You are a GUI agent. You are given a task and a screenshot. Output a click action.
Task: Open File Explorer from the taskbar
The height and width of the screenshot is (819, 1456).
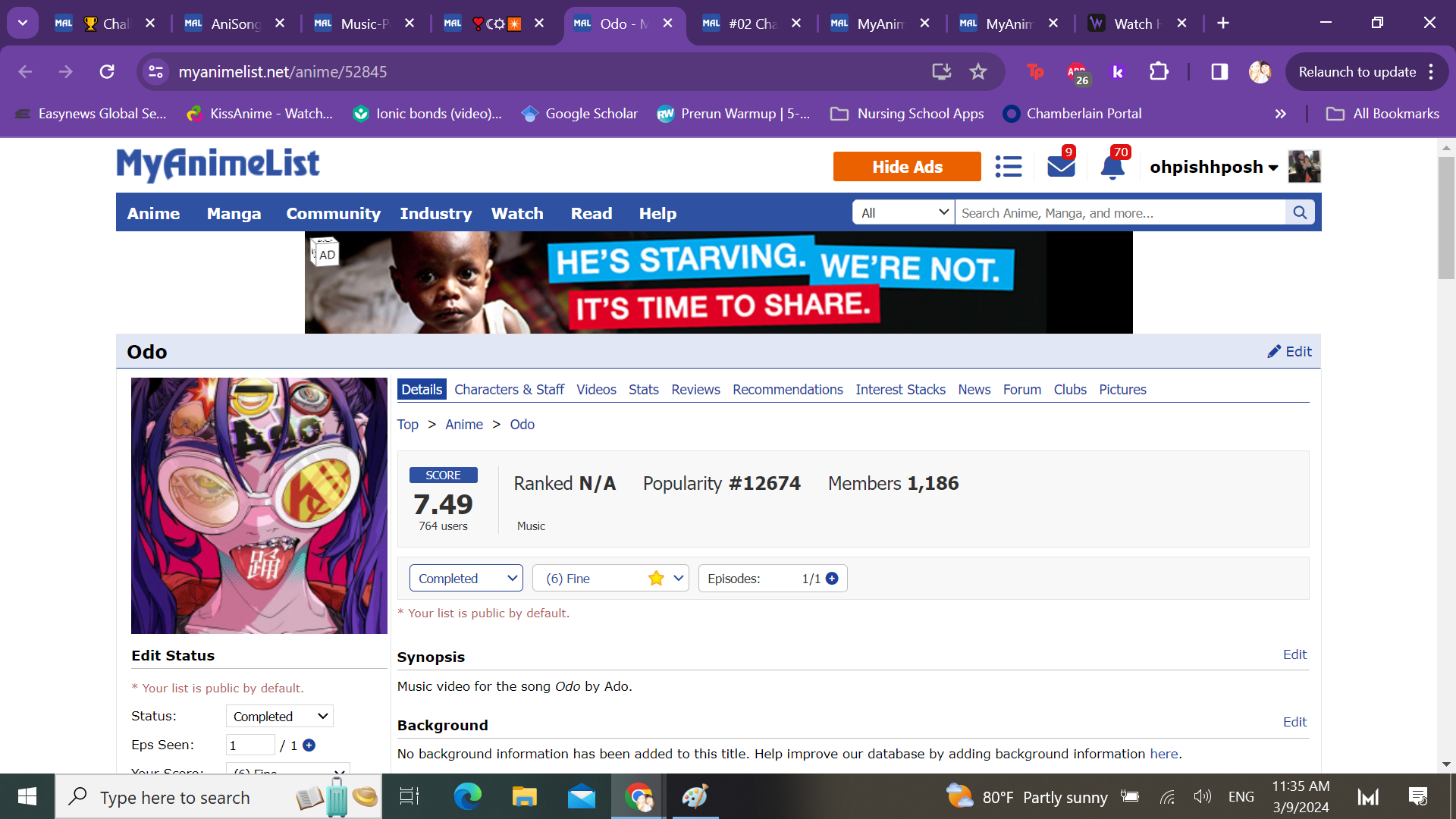pyautogui.click(x=524, y=797)
